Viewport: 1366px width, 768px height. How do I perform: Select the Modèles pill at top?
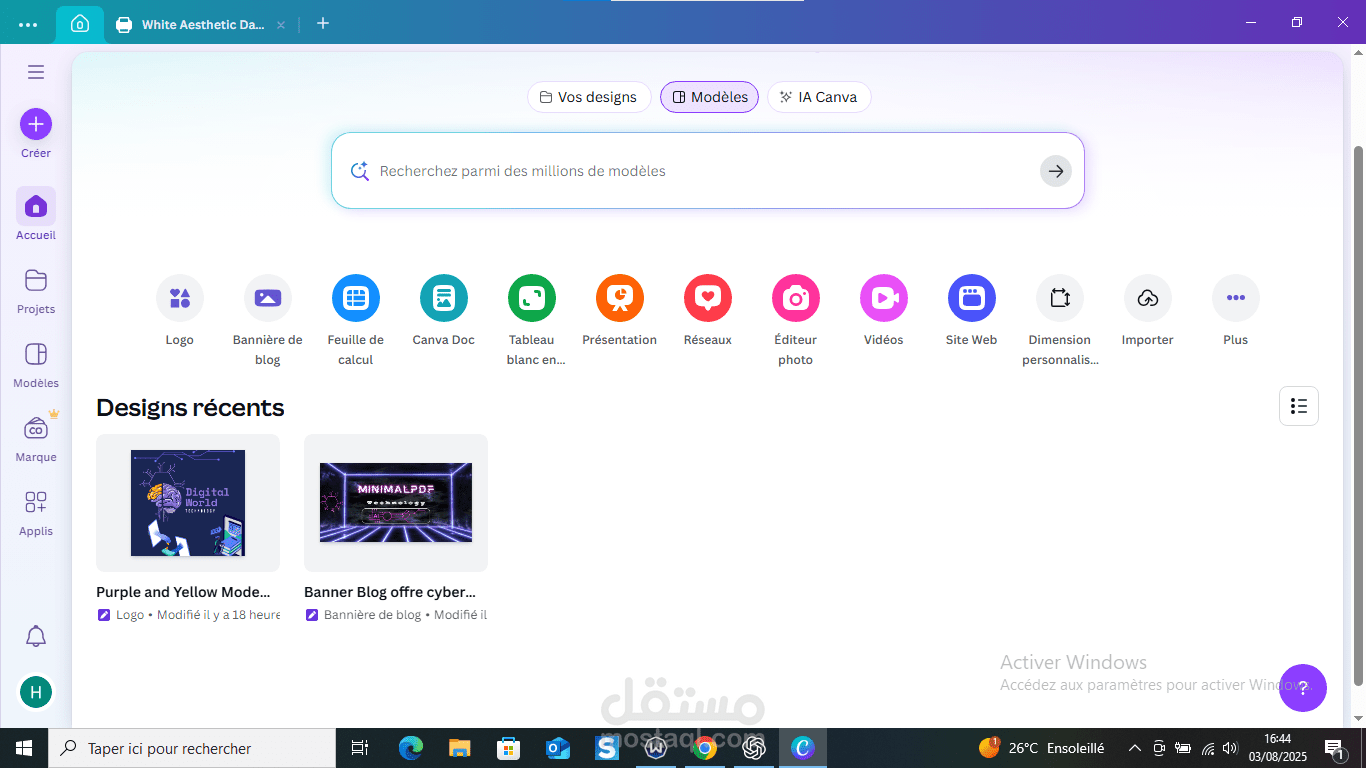click(x=710, y=97)
